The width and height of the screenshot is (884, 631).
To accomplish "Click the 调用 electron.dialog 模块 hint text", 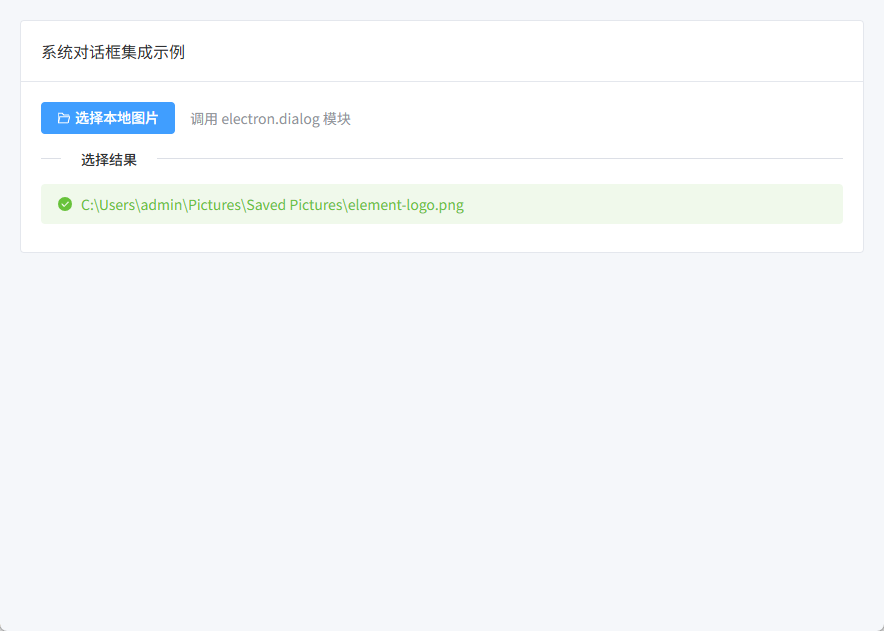I will pyautogui.click(x=270, y=119).
